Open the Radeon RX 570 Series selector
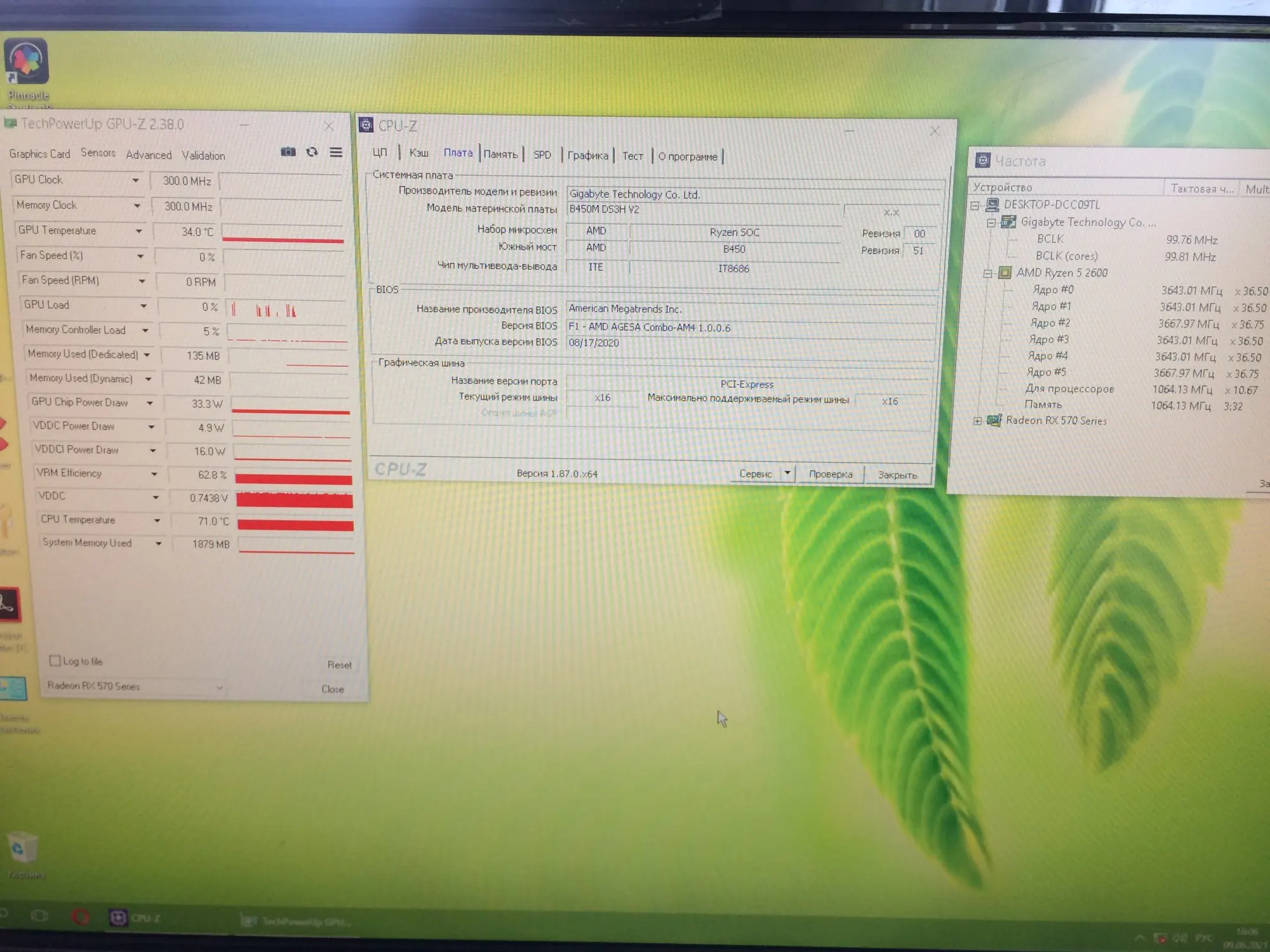Screen dimensions: 1270x952 135,686
